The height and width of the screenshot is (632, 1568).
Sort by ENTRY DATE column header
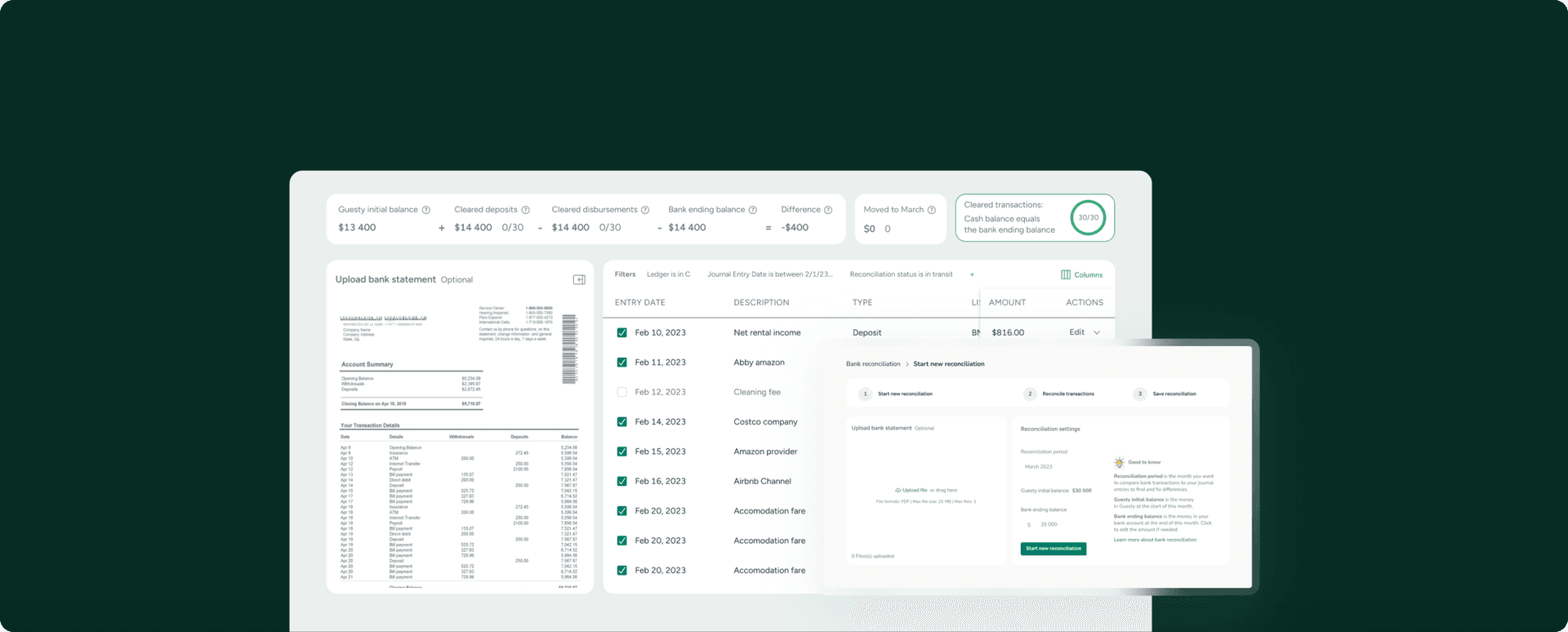(x=640, y=302)
